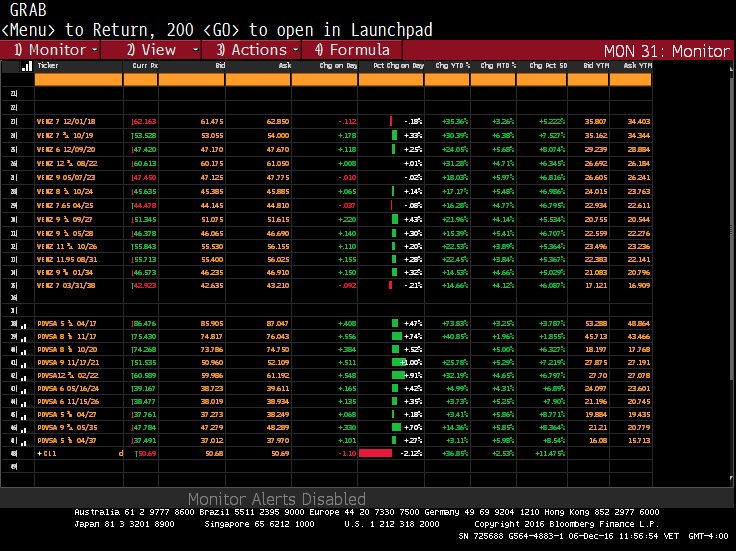Sort by the Pct Chg on Day header

(399, 66)
